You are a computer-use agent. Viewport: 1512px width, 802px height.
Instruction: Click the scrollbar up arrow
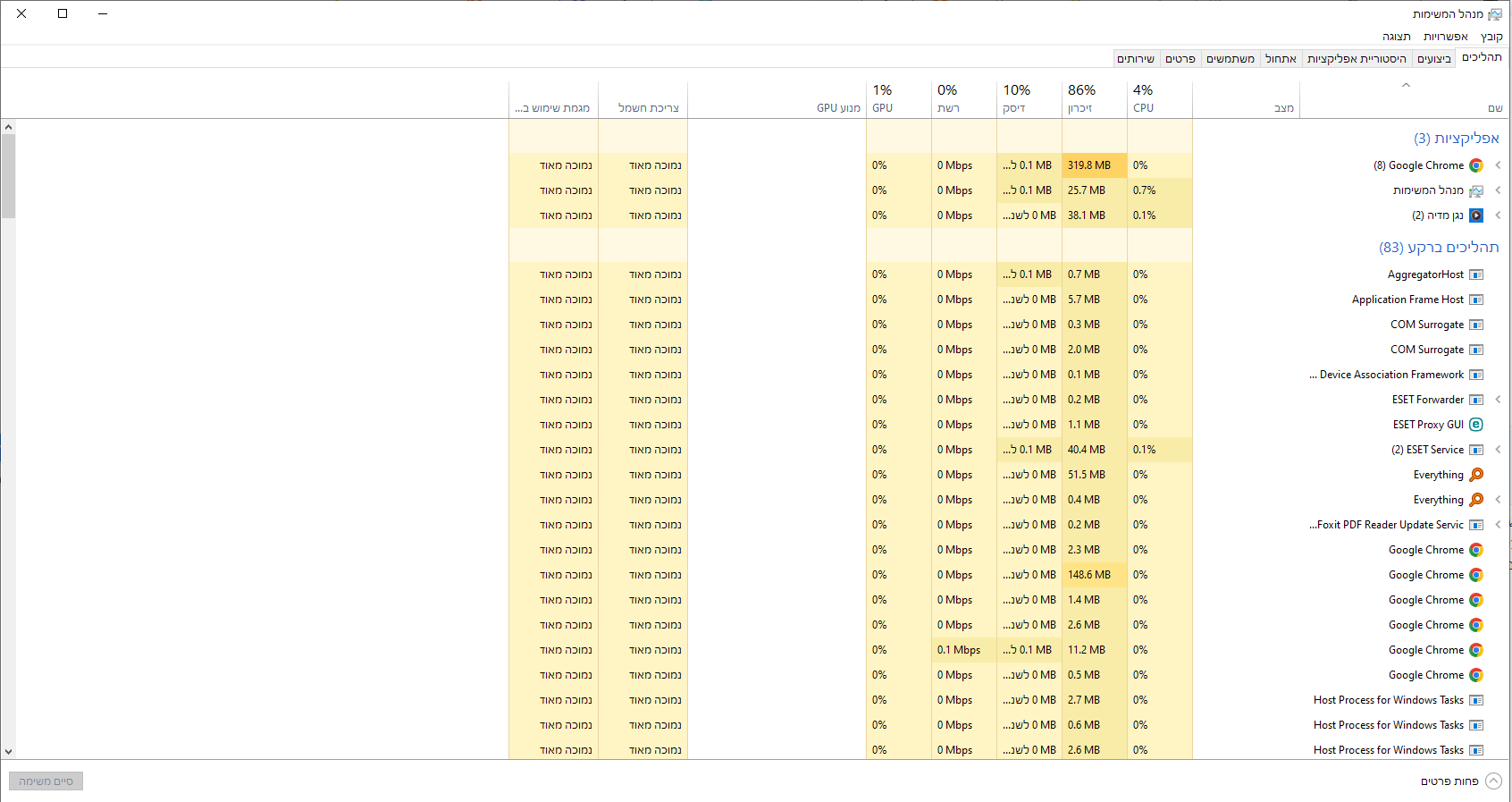[8, 127]
